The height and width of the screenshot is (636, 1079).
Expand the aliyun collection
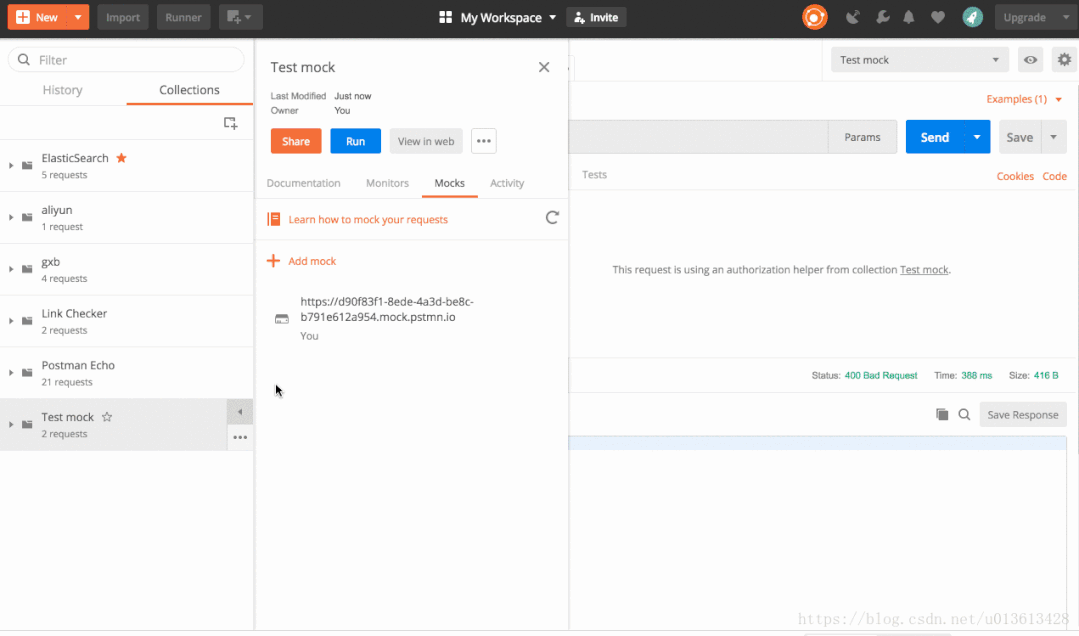pyautogui.click(x=11, y=217)
